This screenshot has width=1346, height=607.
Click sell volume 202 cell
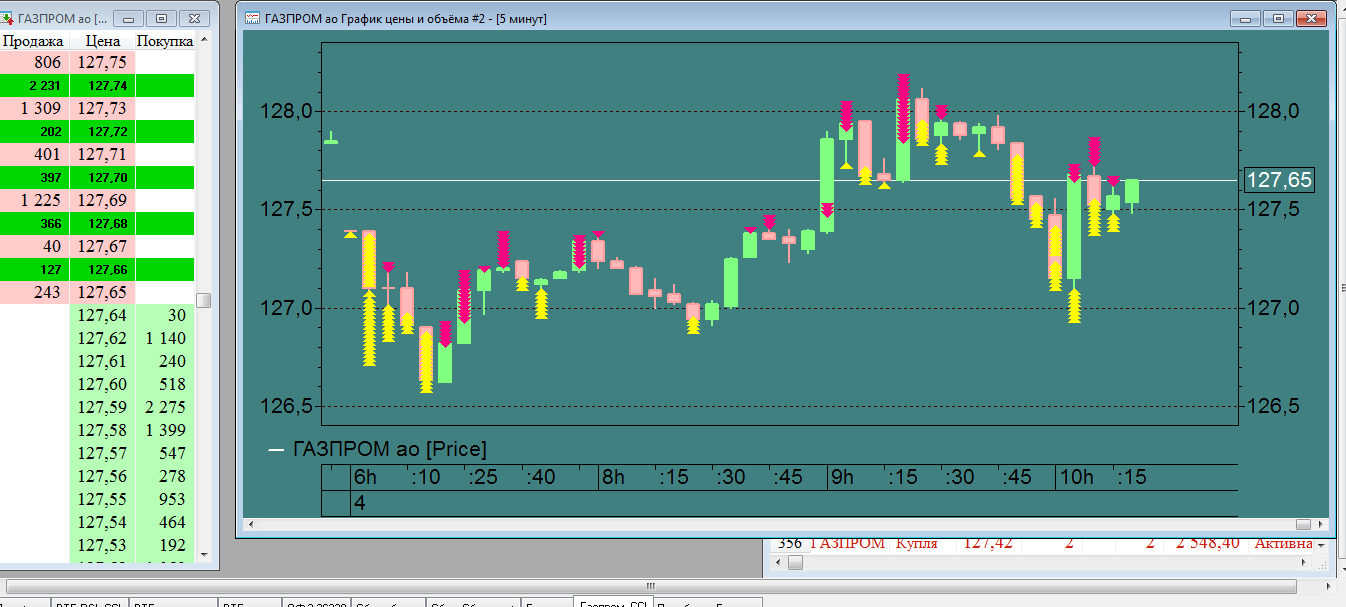(34, 131)
